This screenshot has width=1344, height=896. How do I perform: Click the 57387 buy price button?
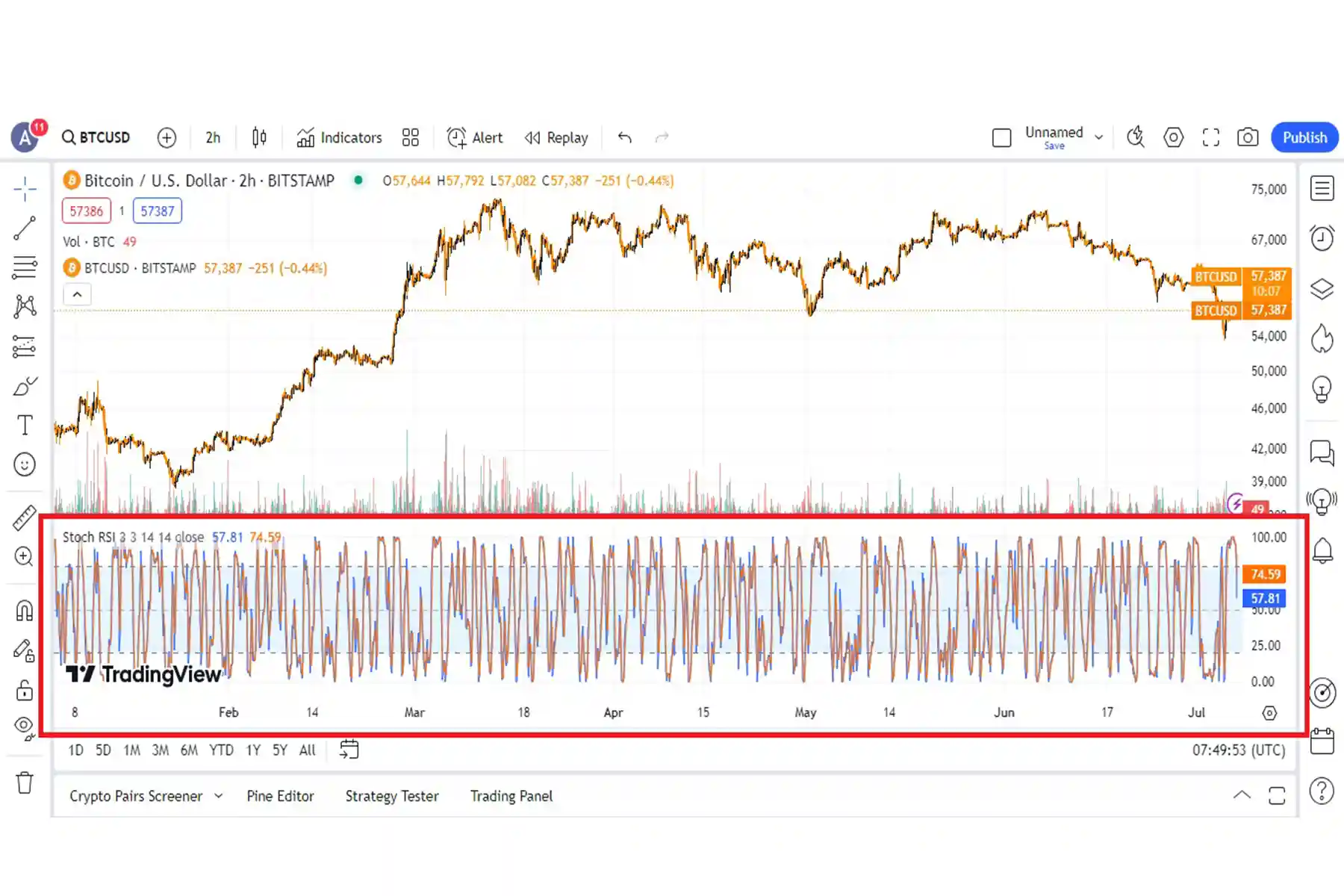click(x=158, y=211)
